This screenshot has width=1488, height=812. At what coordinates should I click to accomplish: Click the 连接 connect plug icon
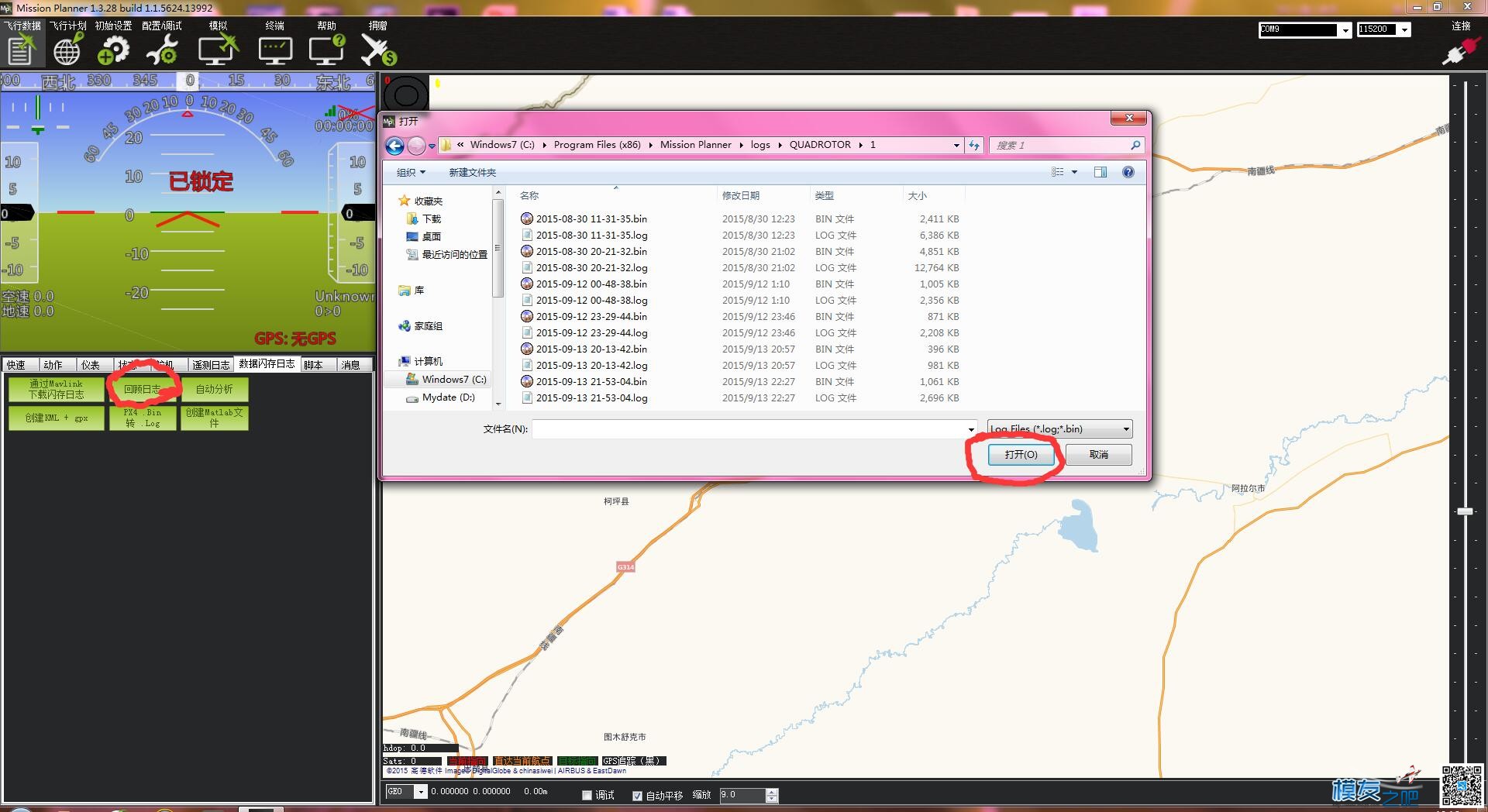point(1461,52)
